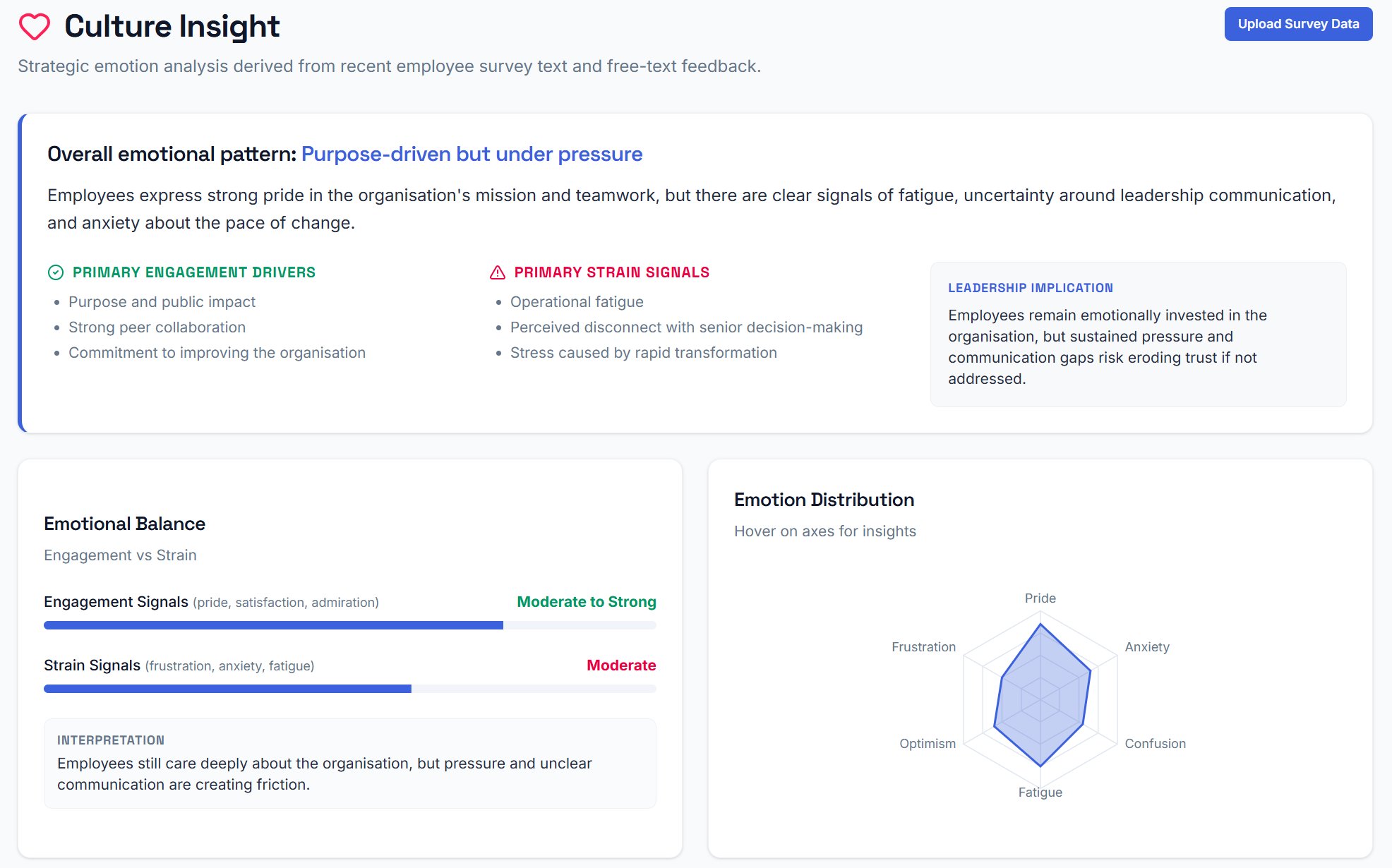
Task: Click the Fatigue axis label
Action: click(x=1040, y=792)
